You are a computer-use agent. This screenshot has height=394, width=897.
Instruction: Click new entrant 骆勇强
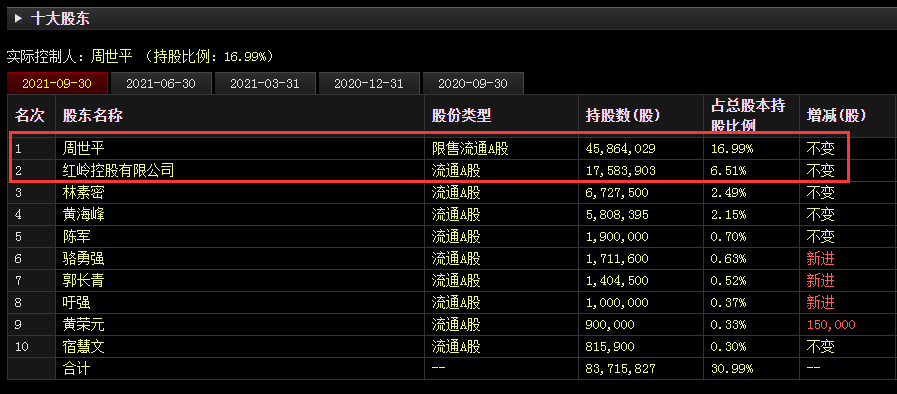84,259
